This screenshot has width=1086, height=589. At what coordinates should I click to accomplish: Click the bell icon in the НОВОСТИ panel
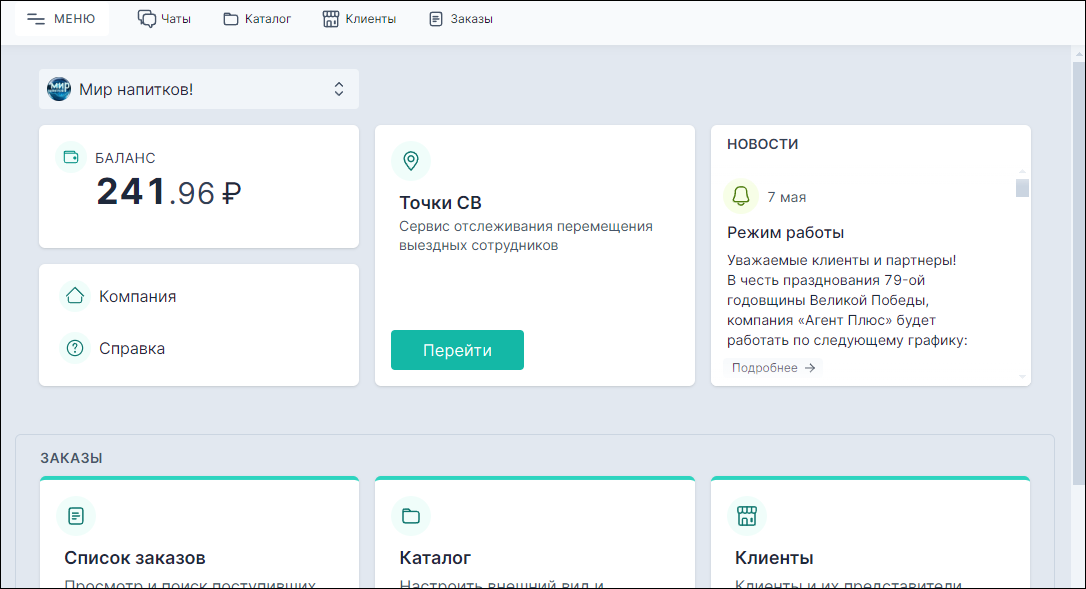click(741, 196)
